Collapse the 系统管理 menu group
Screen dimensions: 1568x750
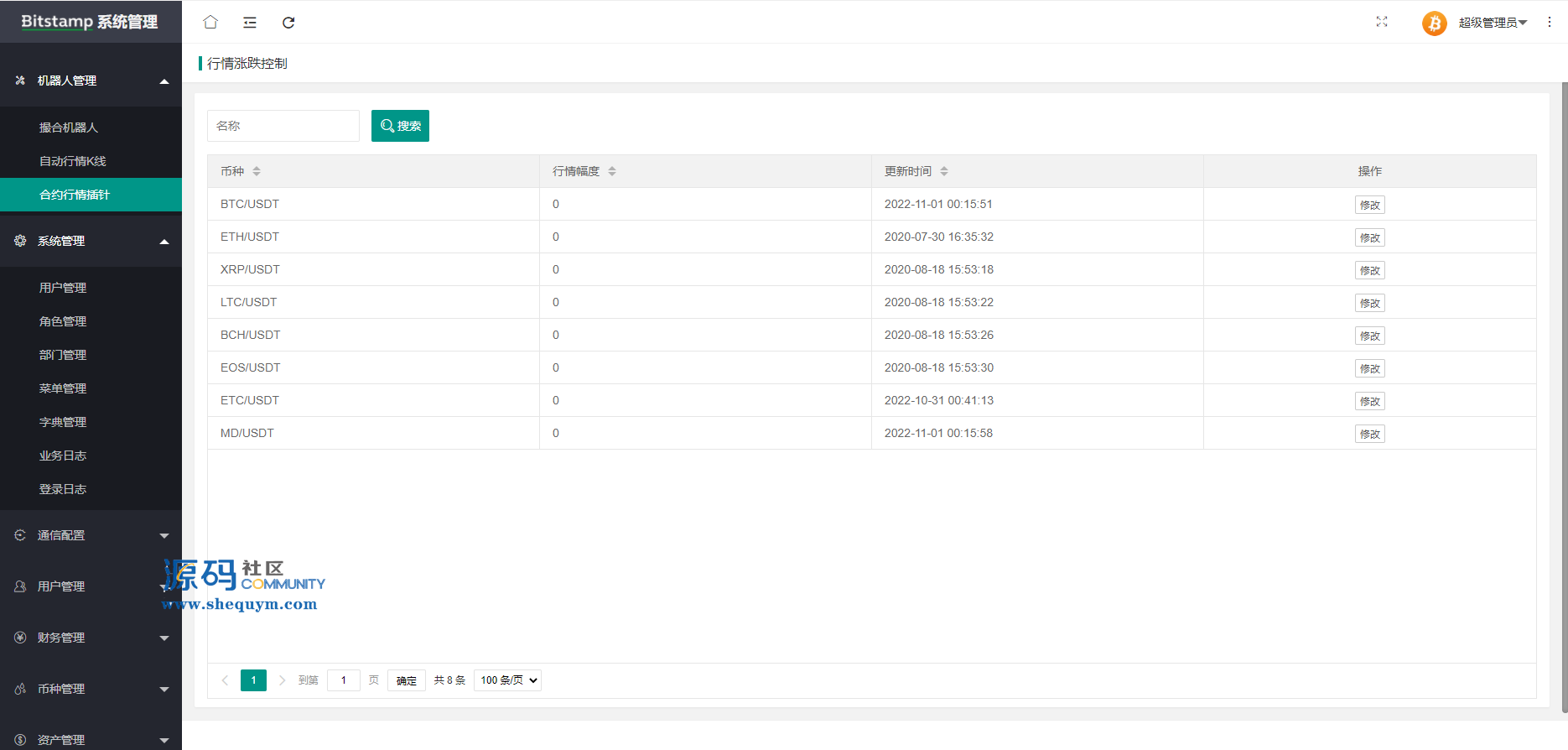[91, 241]
